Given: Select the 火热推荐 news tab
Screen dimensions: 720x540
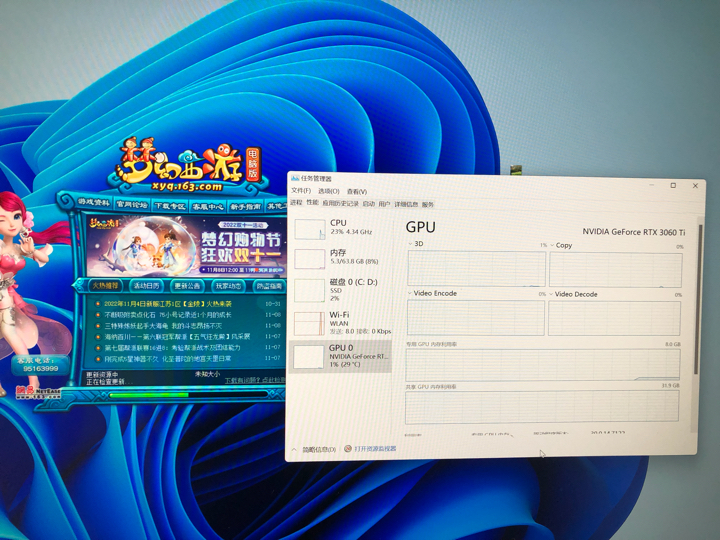Looking at the screenshot, I should pos(105,286).
